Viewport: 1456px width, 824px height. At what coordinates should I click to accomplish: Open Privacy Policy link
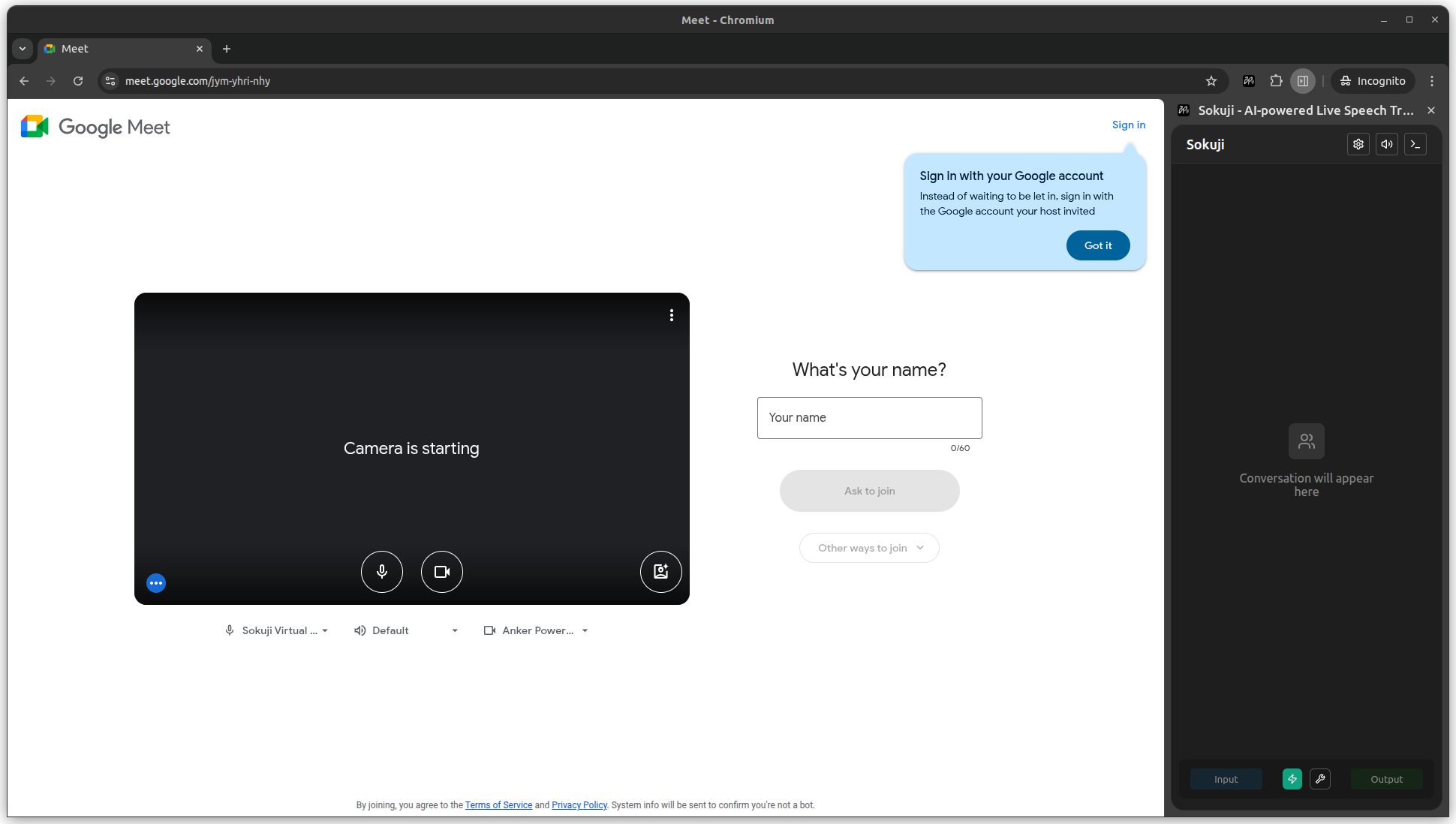tap(579, 805)
